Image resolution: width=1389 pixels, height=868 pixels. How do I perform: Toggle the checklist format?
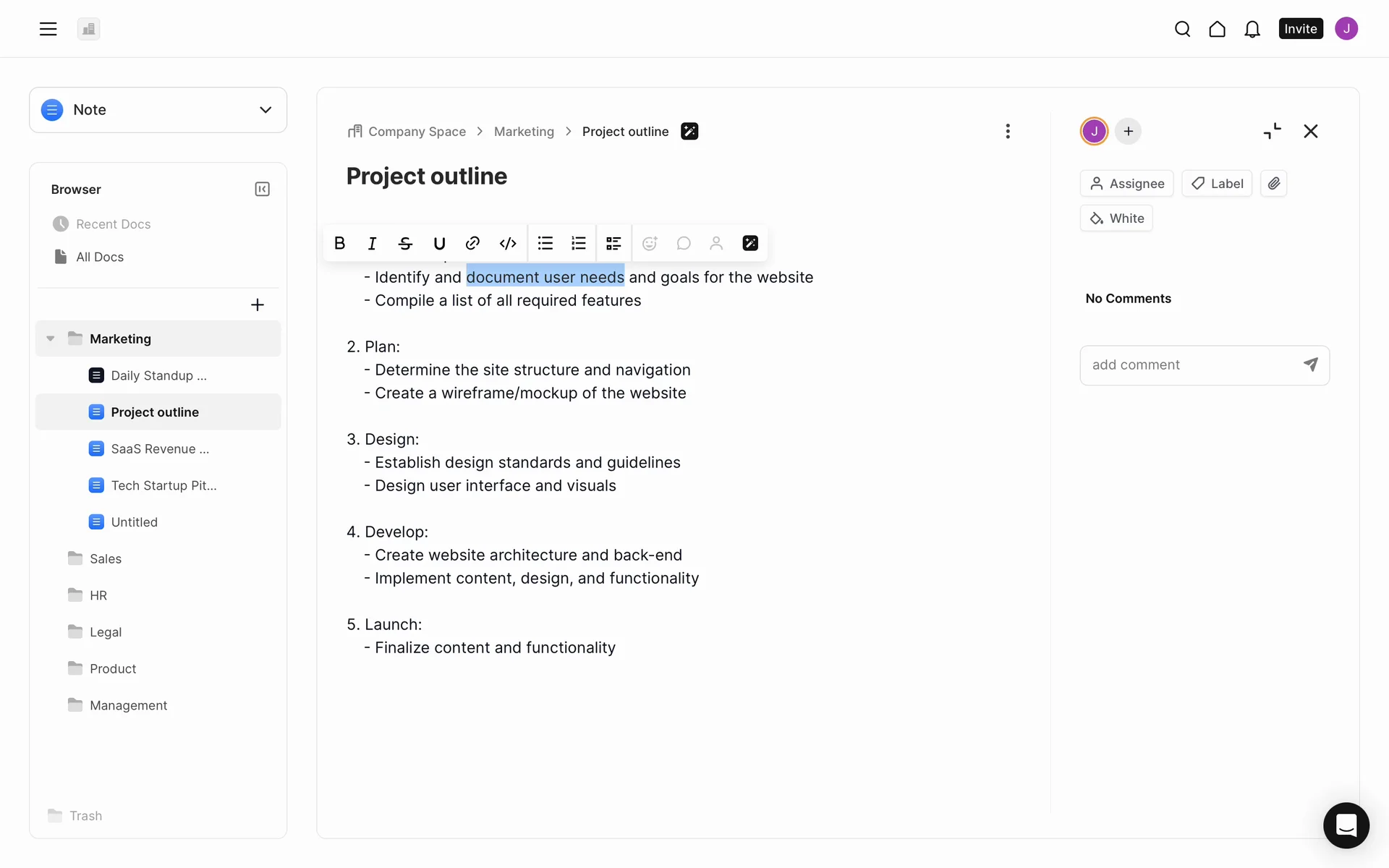click(613, 243)
